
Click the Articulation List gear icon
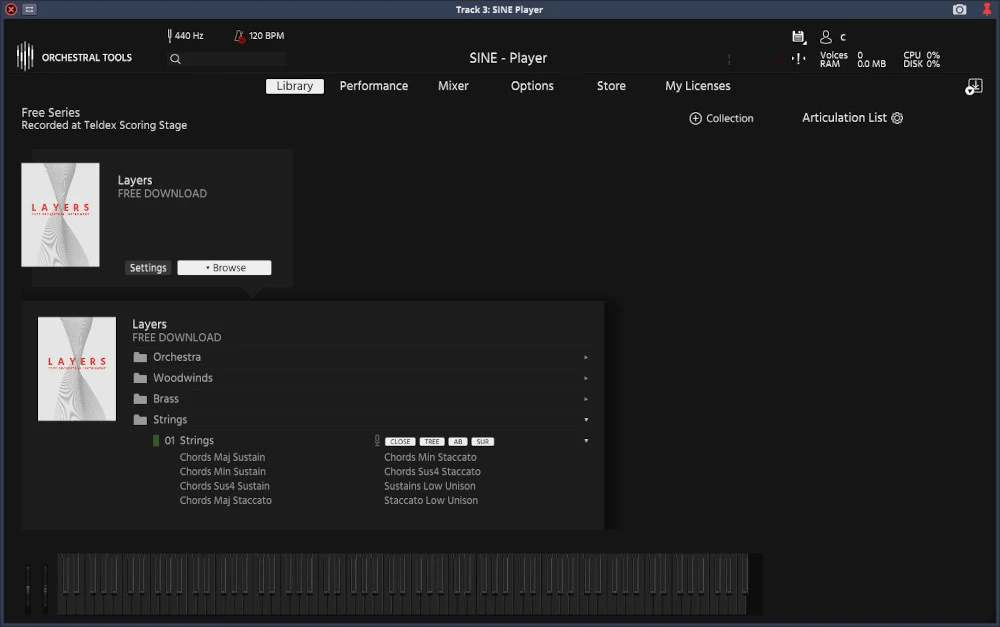point(897,118)
